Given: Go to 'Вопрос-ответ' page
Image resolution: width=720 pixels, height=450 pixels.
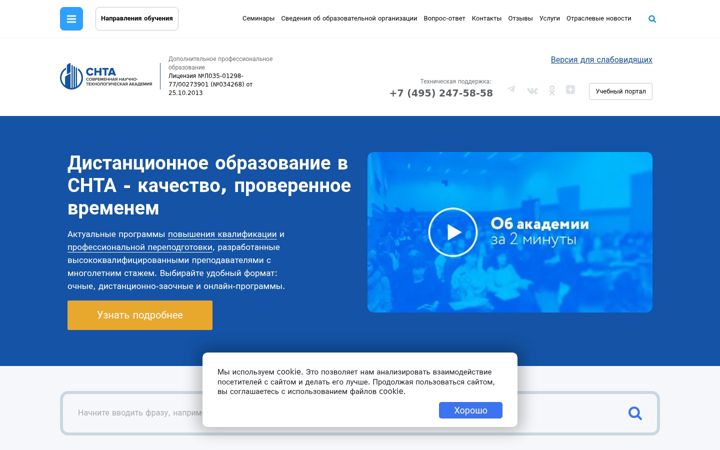Looking at the screenshot, I should (x=444, y=19).
